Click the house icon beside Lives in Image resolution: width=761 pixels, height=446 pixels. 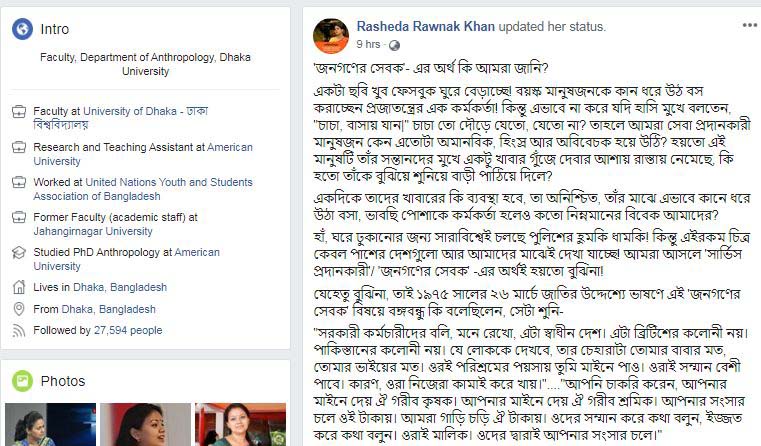(18, 287)
